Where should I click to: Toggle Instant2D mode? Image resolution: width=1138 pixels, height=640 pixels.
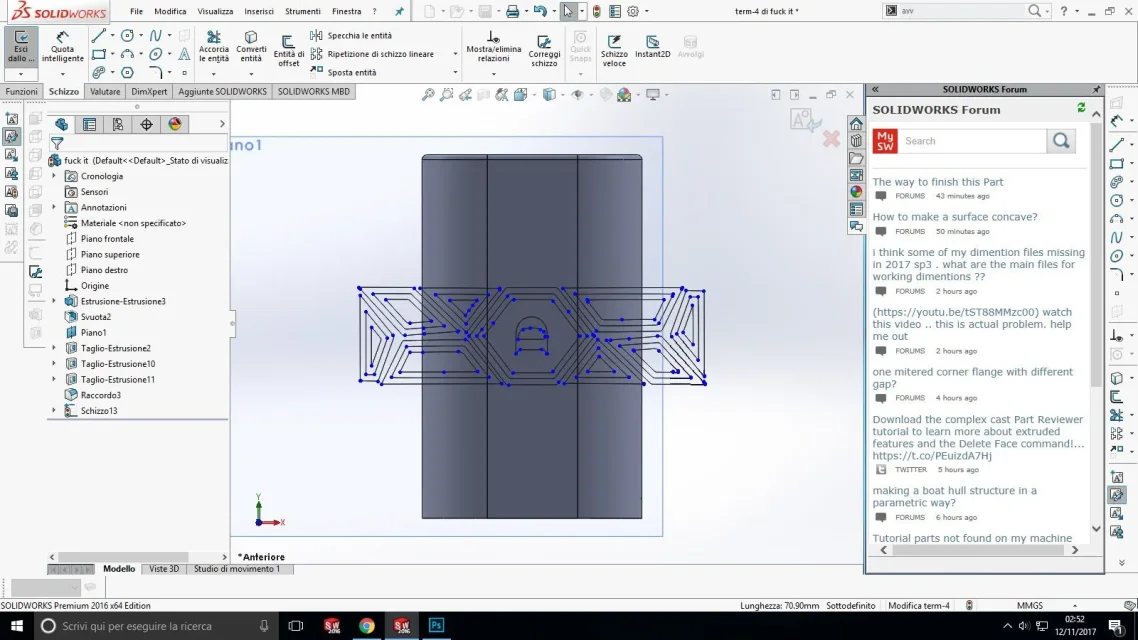tap(652, 47)
